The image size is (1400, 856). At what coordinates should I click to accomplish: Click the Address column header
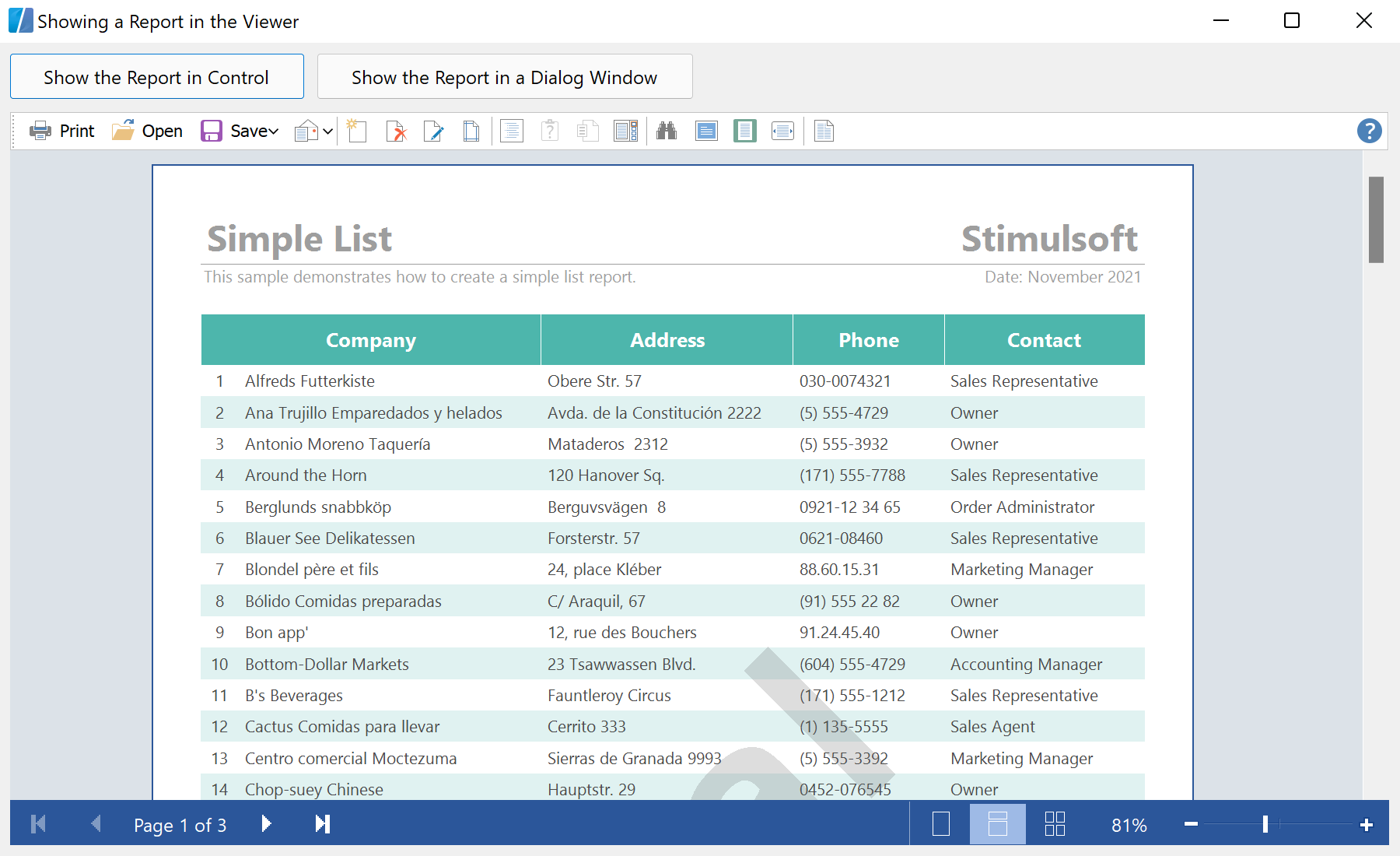pos(667,340)
